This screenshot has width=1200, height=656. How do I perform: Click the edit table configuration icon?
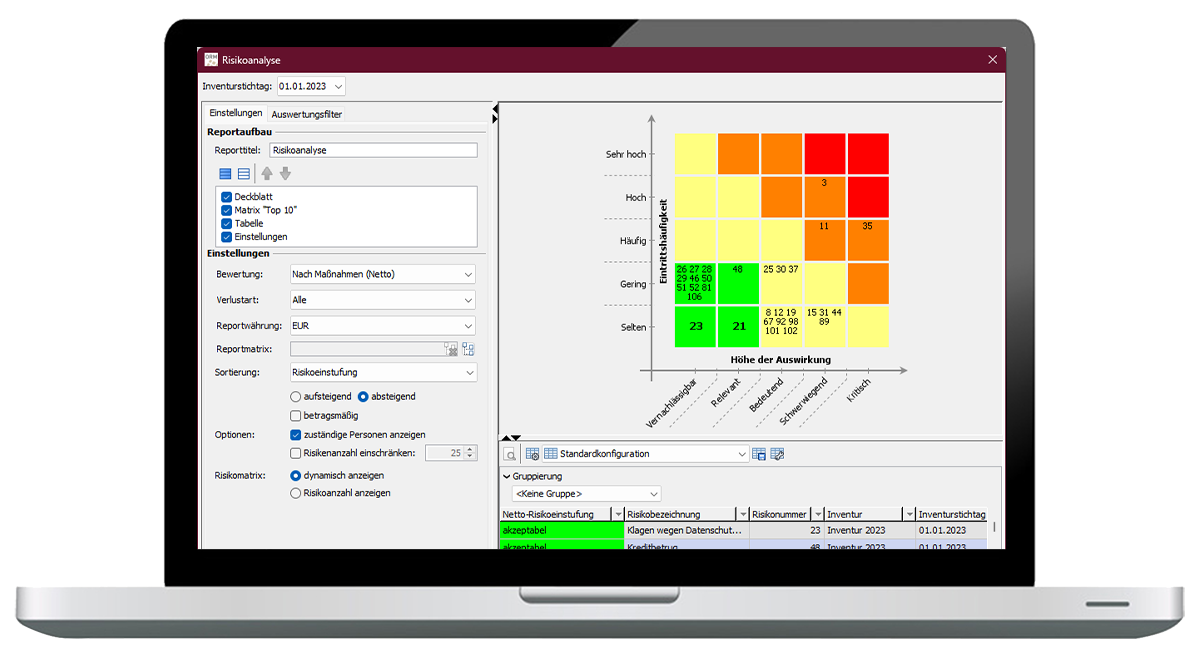pyautogui.click(x=777, y=454)
